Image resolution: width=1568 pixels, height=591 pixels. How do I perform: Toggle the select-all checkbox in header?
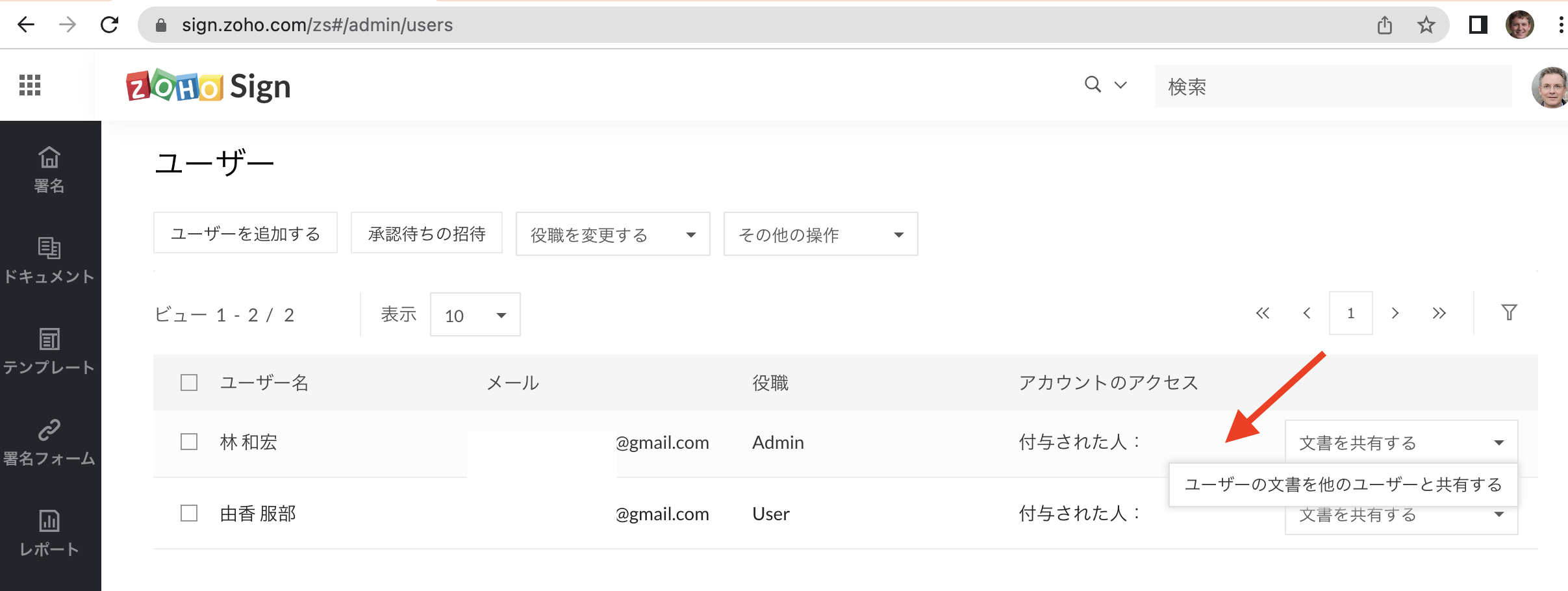tap(189, 383)
